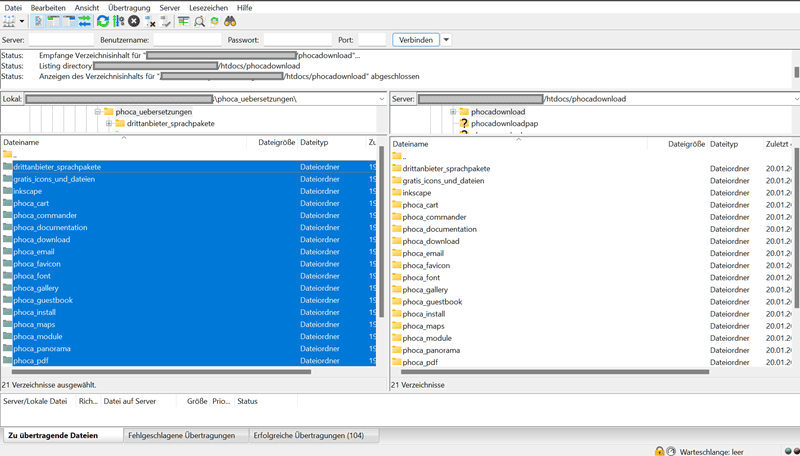Image resolution: width=800 pixels, height=456 pixels.
Task: Collapse the phoca_uebersetzungen local tree node
Action: (98, 112)
